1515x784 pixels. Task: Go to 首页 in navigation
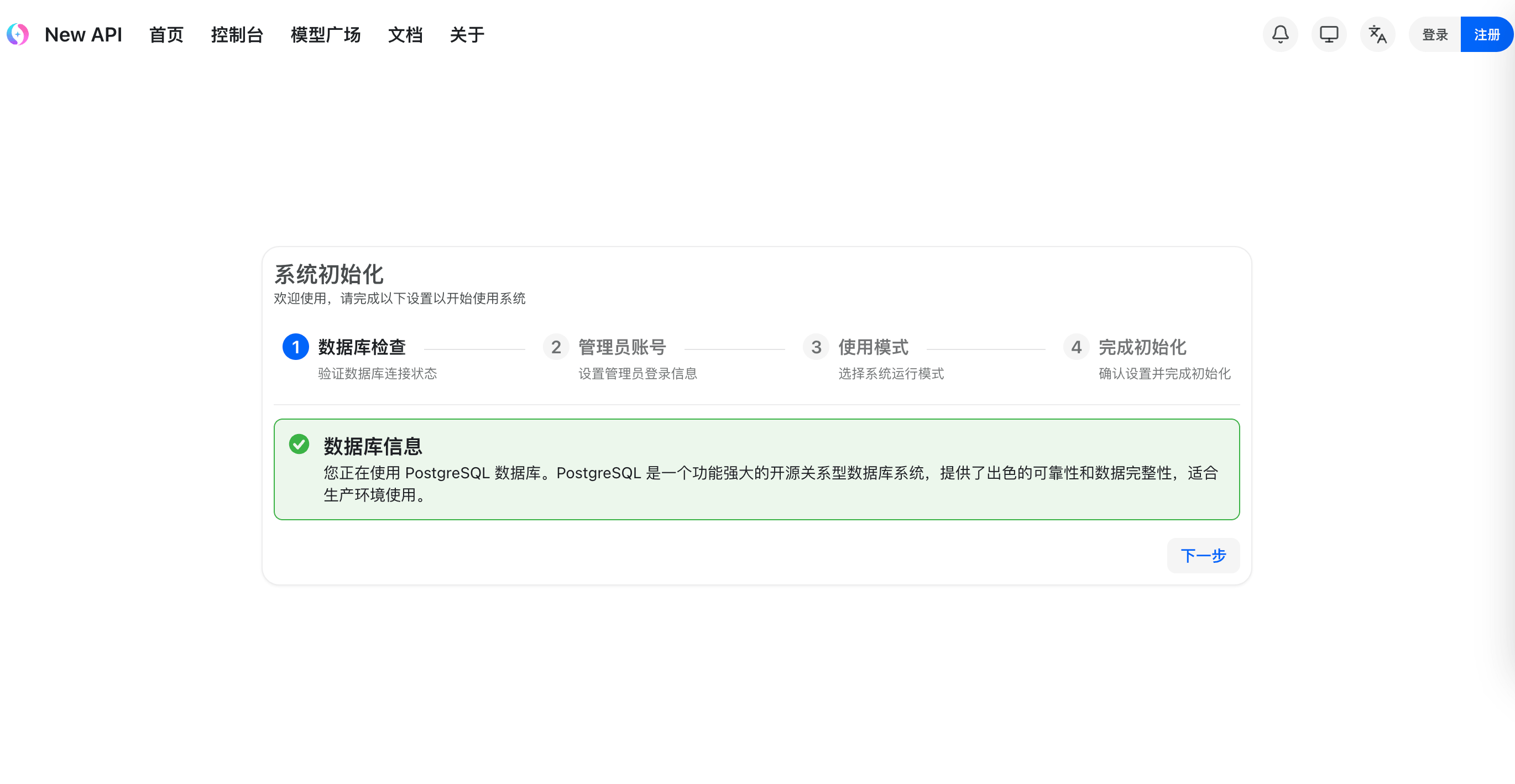(166, 35)
